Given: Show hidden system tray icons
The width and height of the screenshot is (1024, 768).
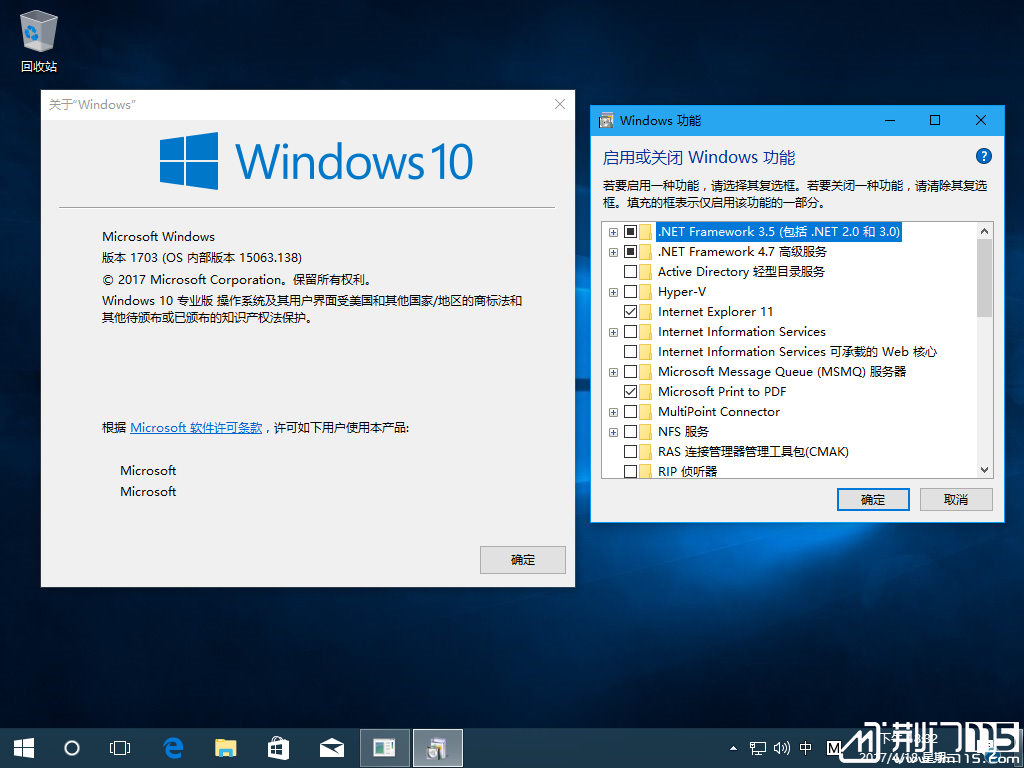Looking at the screenshot, I should (x=733, y=748).
